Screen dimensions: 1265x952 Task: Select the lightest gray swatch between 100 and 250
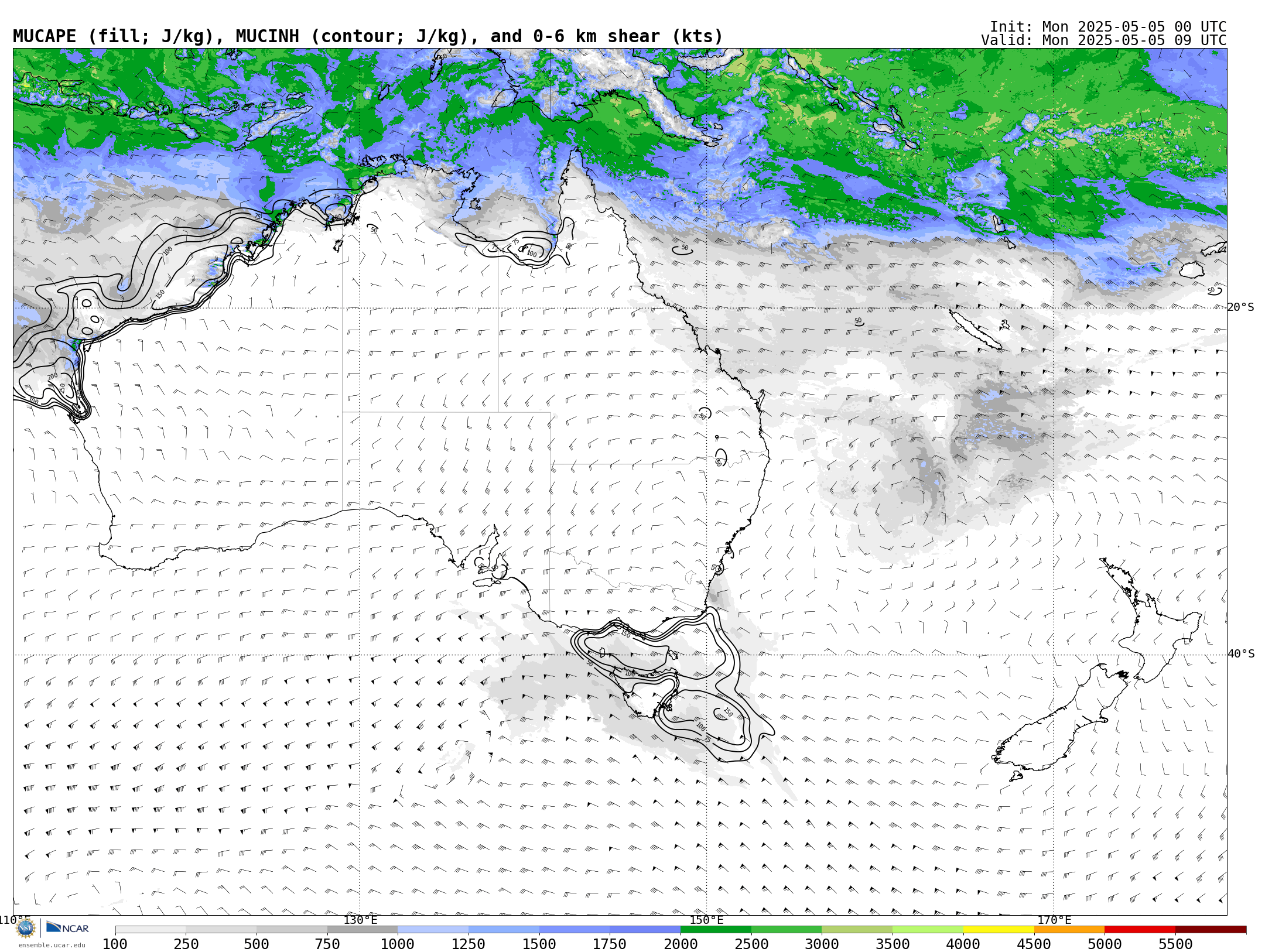(151, 930)
